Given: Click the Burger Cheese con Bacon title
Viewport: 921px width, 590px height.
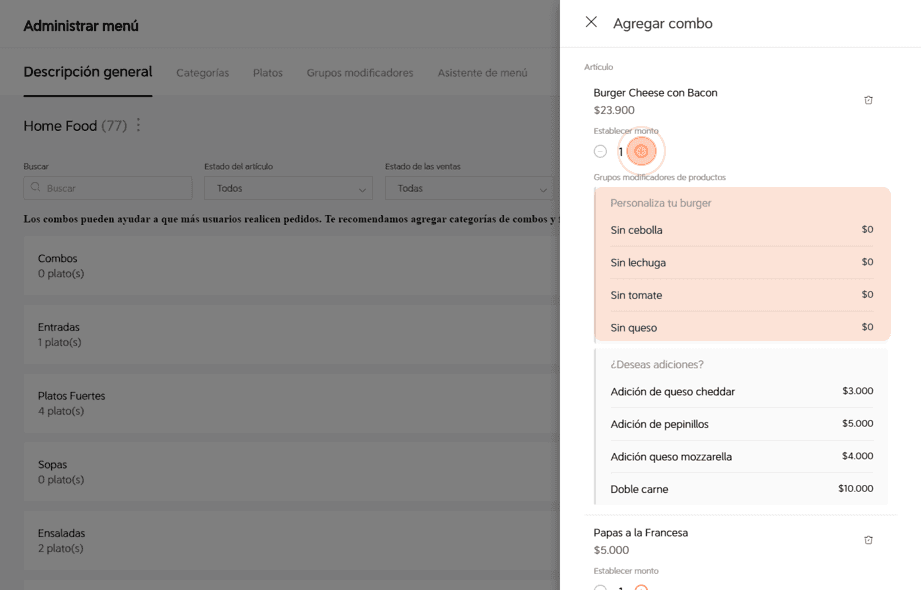Looking at the screenshot, I should click(655, 93).
